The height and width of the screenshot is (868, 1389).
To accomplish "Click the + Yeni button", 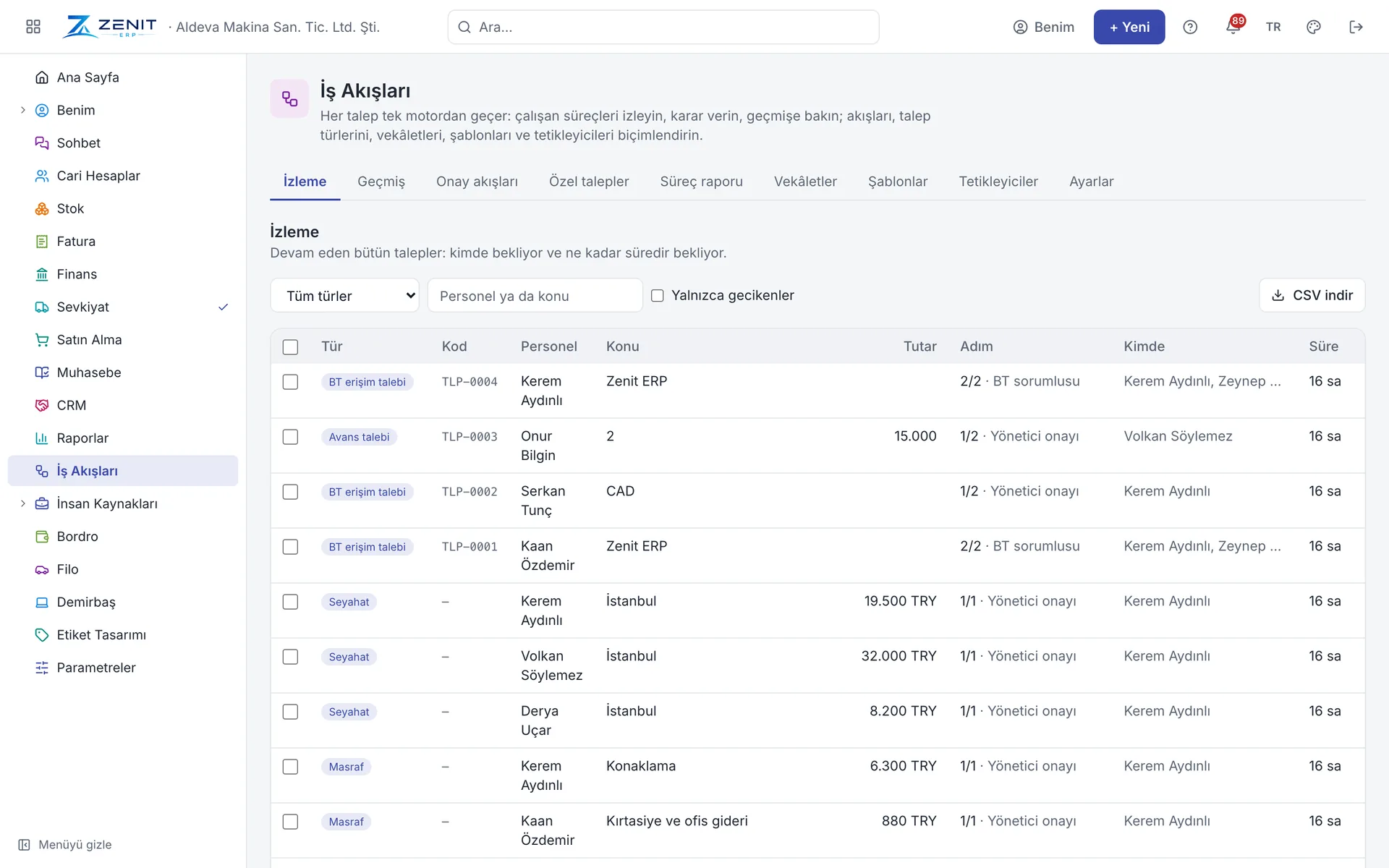I will pos(1129,27).
